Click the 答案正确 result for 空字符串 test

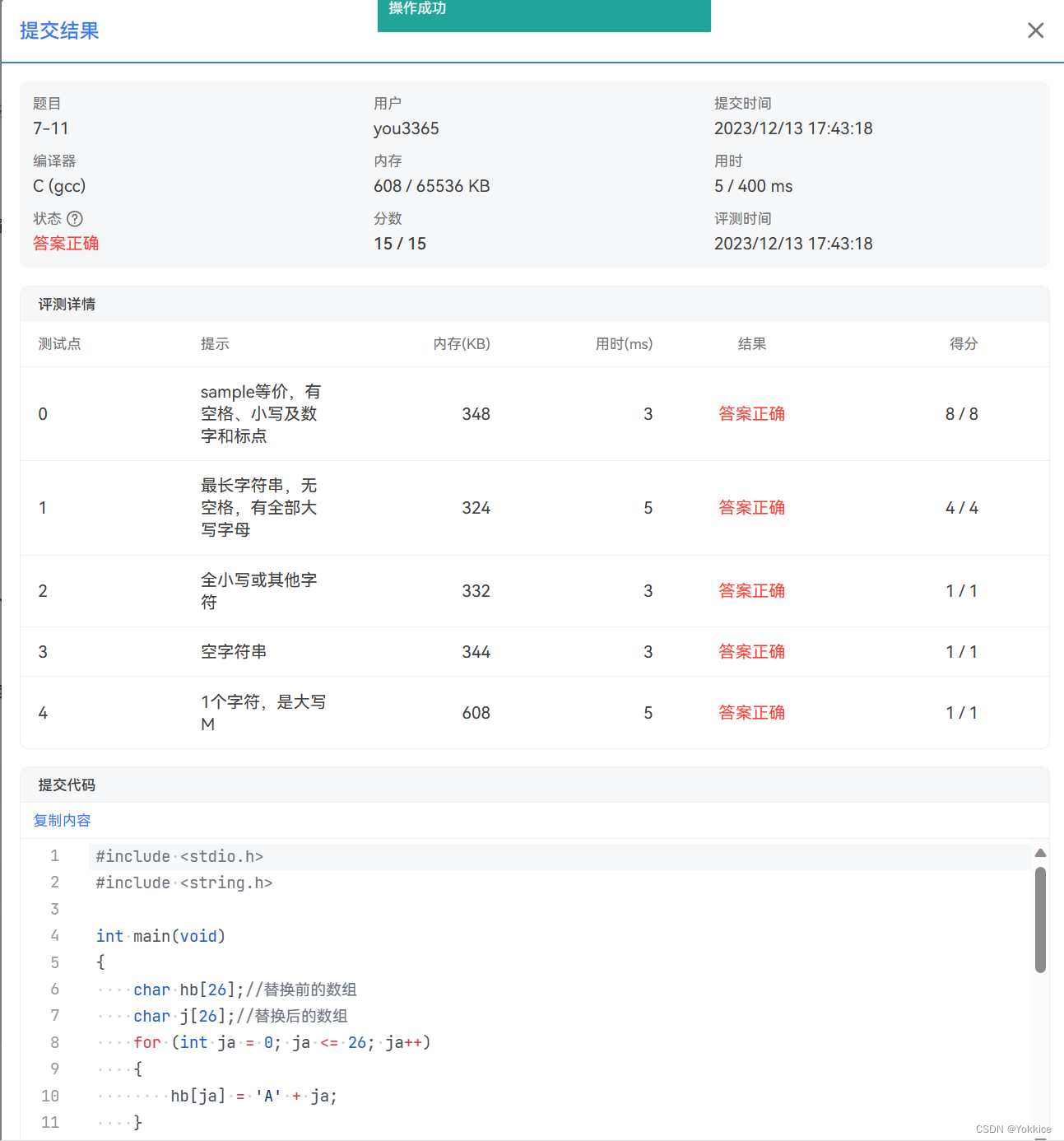[x=751, y=651]
